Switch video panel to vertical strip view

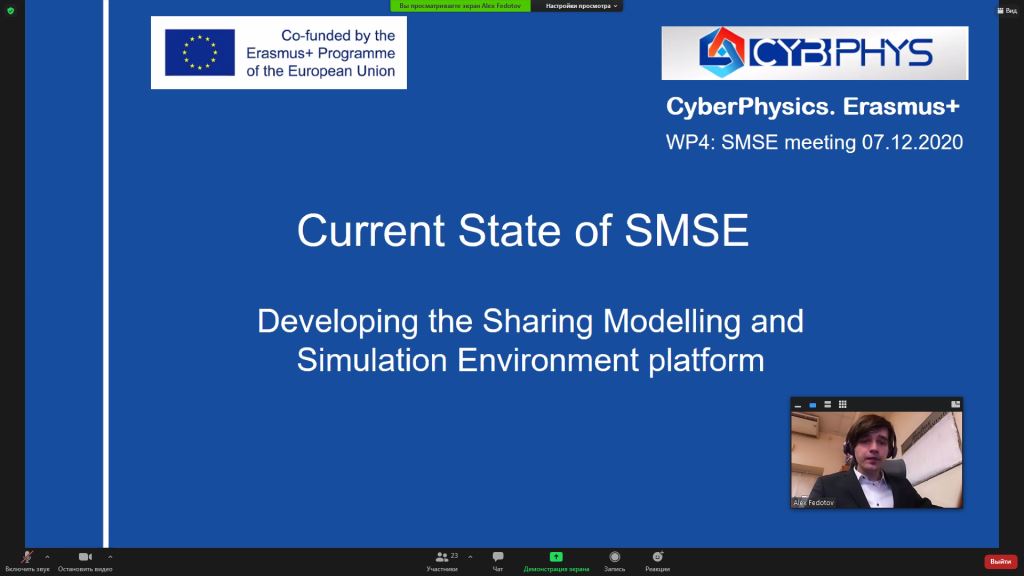pyautogui.click(x=827, y=405)
